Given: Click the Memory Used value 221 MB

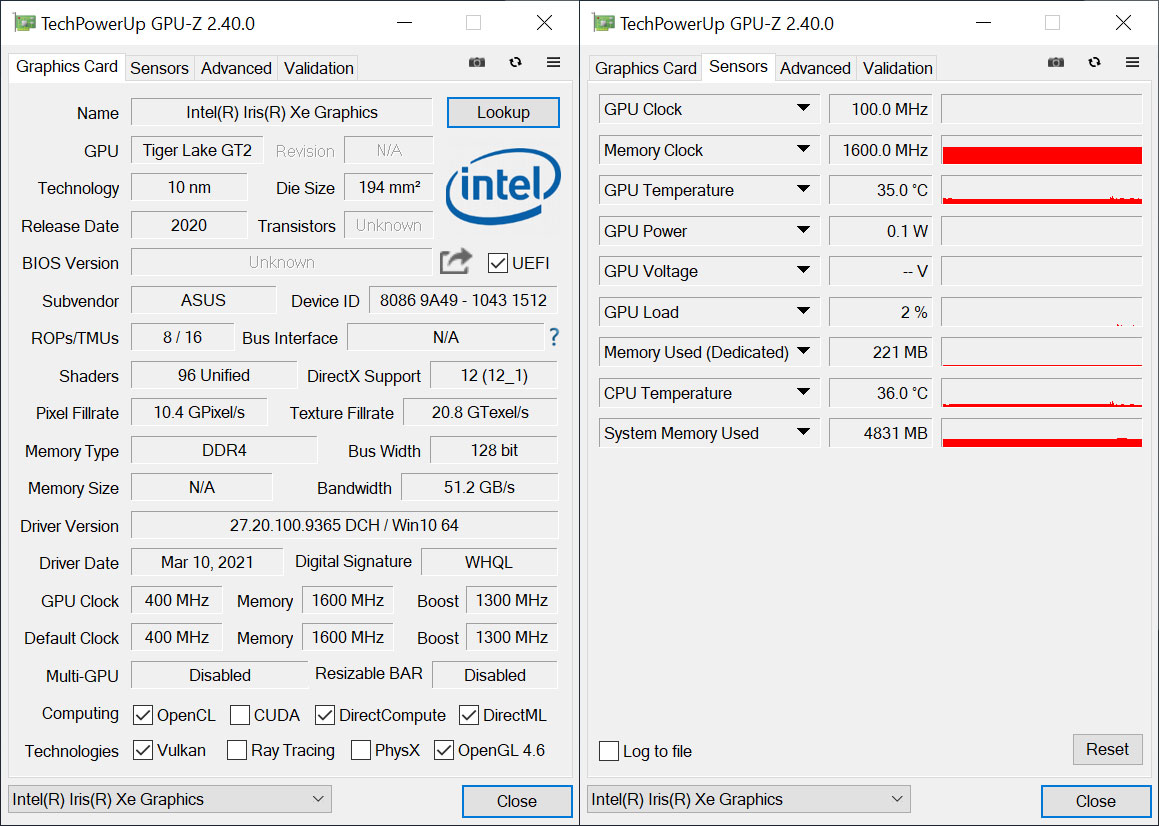Looking at the screenshot, I should click(x=881, y=352).
